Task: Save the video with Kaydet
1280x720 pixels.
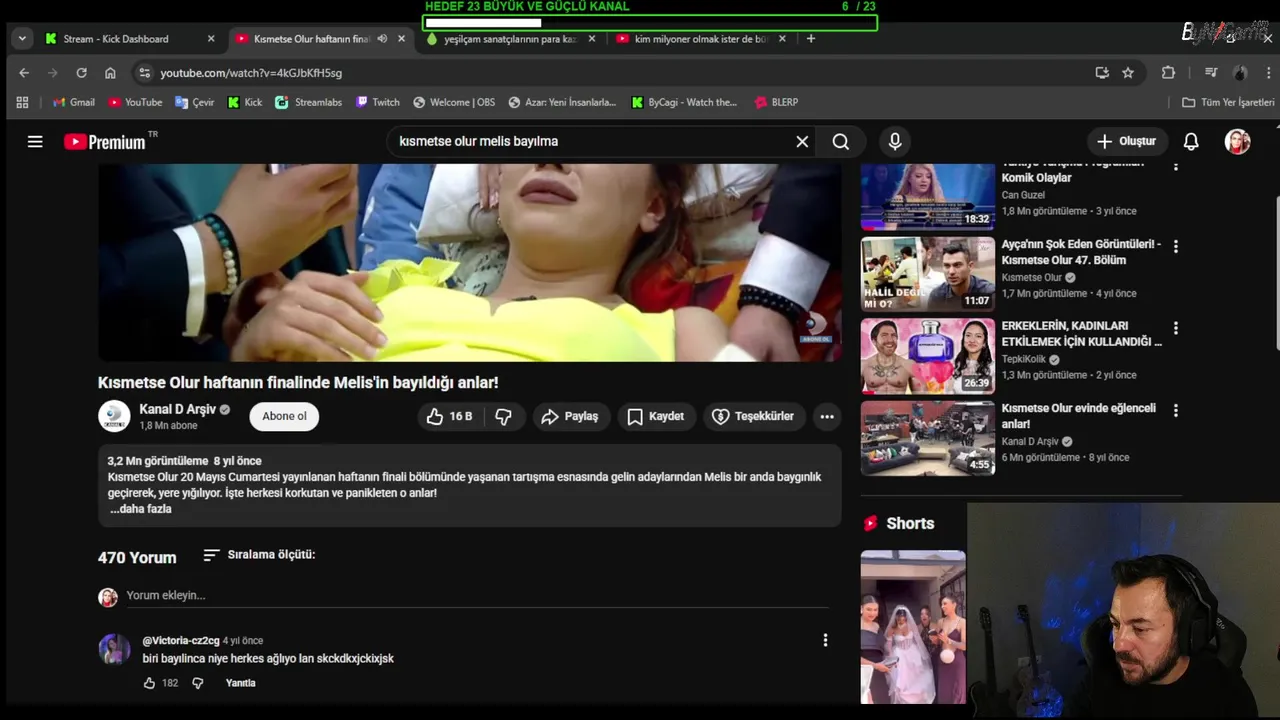Action: (656, 416)
